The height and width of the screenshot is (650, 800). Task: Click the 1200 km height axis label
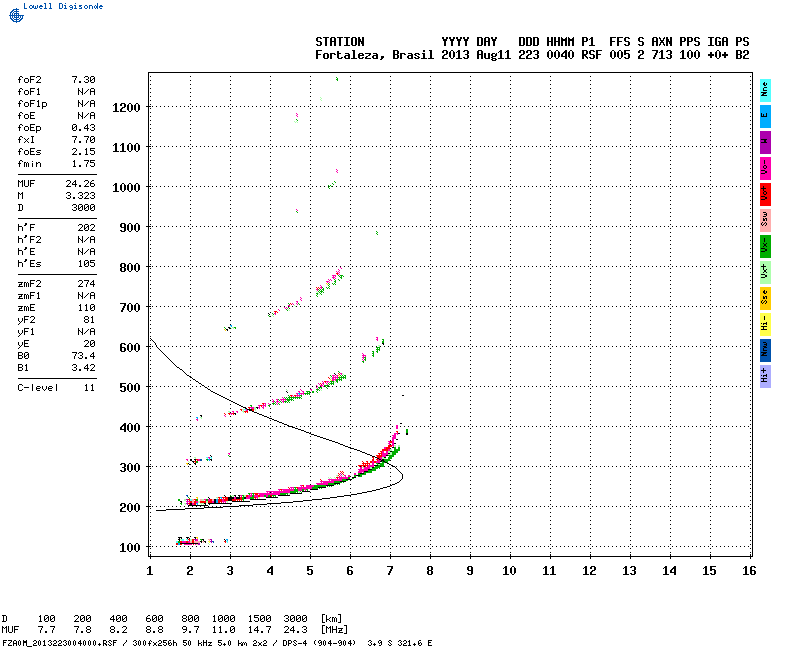(126, 108)
